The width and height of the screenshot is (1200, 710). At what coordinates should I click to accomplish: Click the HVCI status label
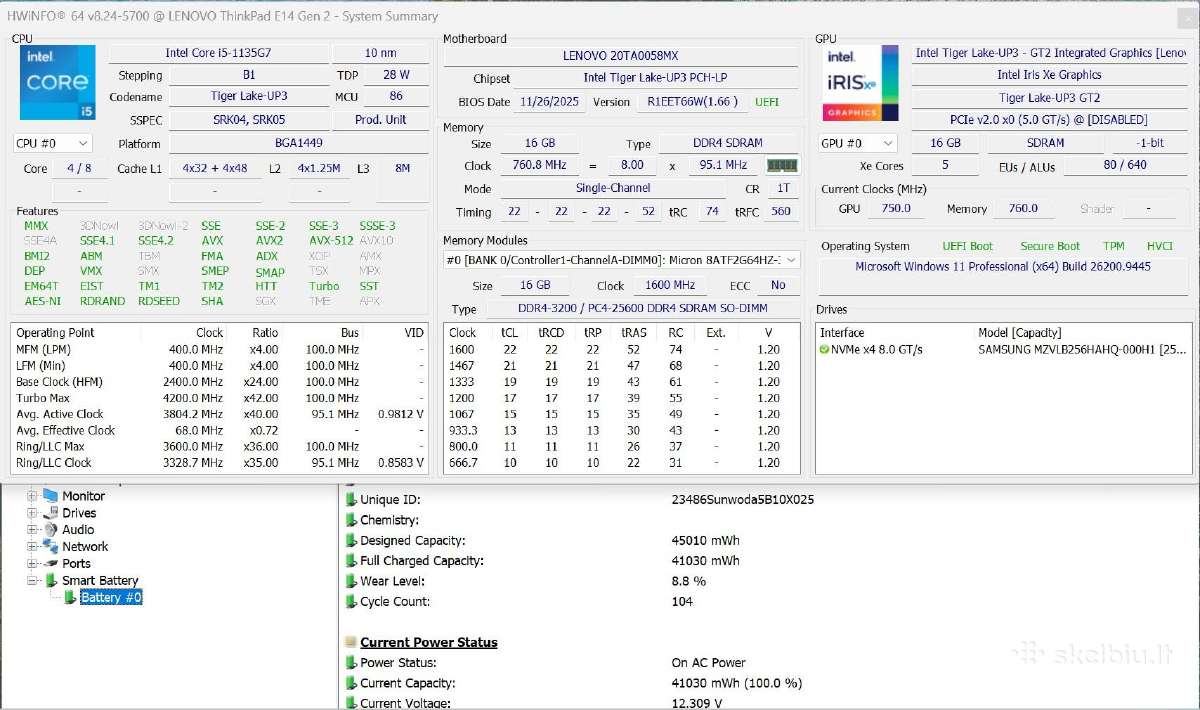click(1159, 246)
